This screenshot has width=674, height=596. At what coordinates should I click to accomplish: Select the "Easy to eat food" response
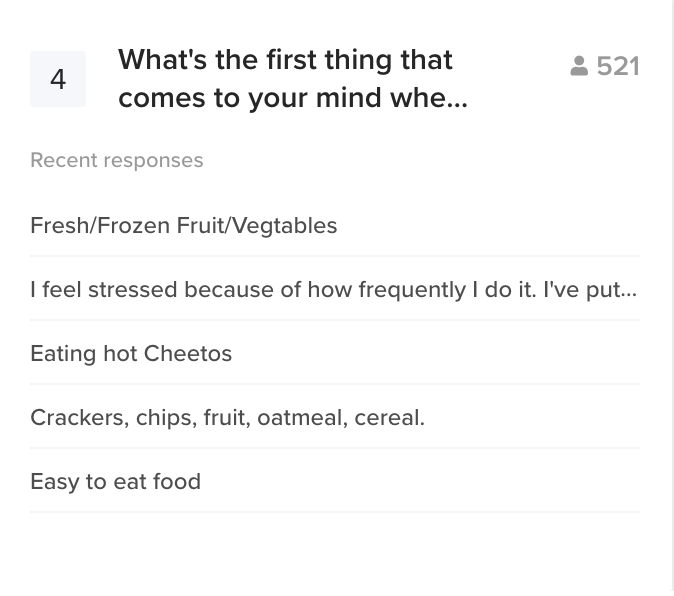[116, 481]
